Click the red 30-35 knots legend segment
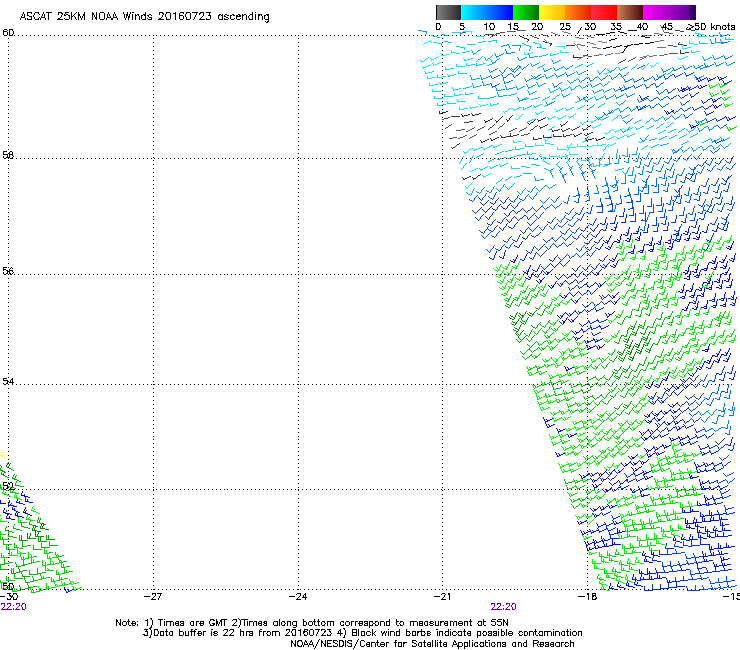The height and width of the screenshot is (650, 740). 604,12
